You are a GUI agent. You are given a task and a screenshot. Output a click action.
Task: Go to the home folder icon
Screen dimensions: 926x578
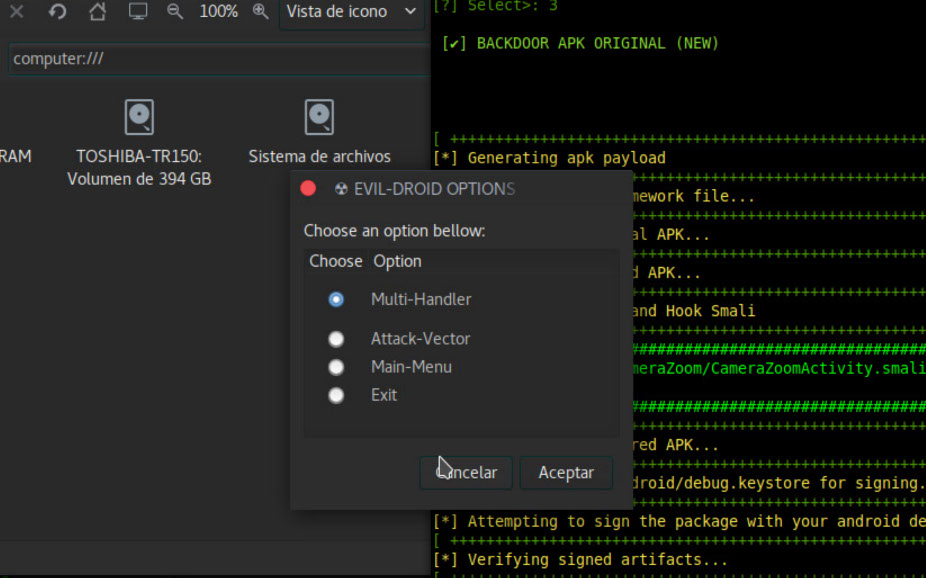click(97, 12)
